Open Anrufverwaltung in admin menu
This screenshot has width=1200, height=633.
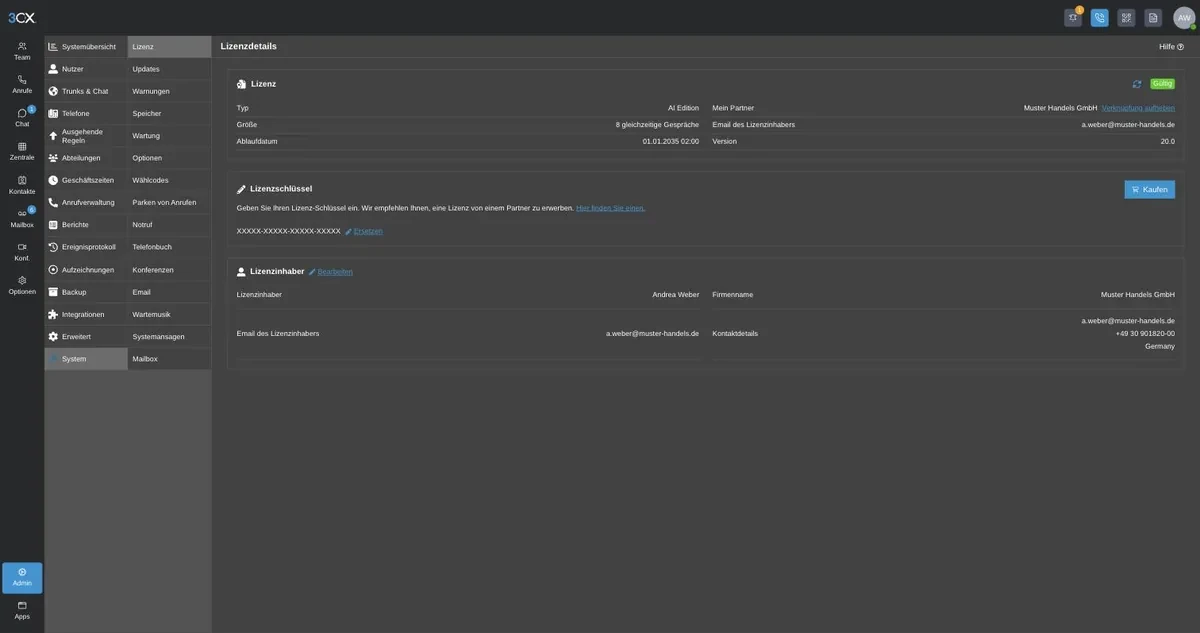coord(86,202)
